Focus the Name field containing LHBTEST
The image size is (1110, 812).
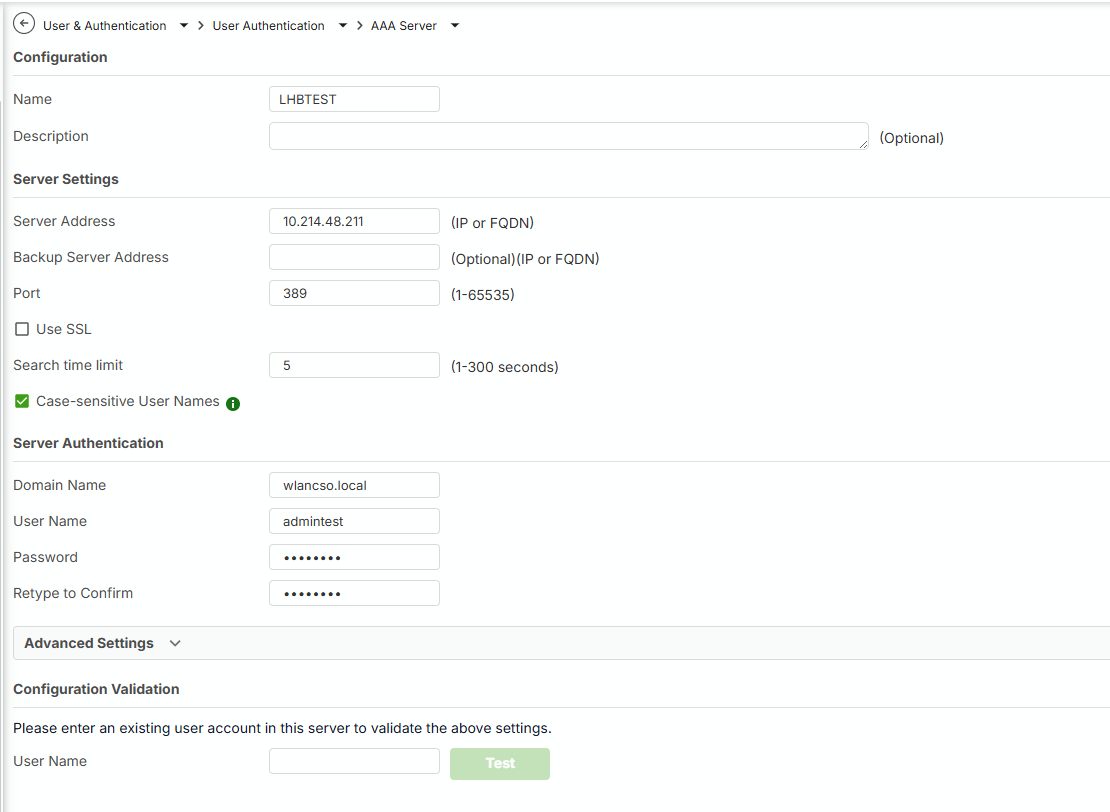click(x=354, y=99)
